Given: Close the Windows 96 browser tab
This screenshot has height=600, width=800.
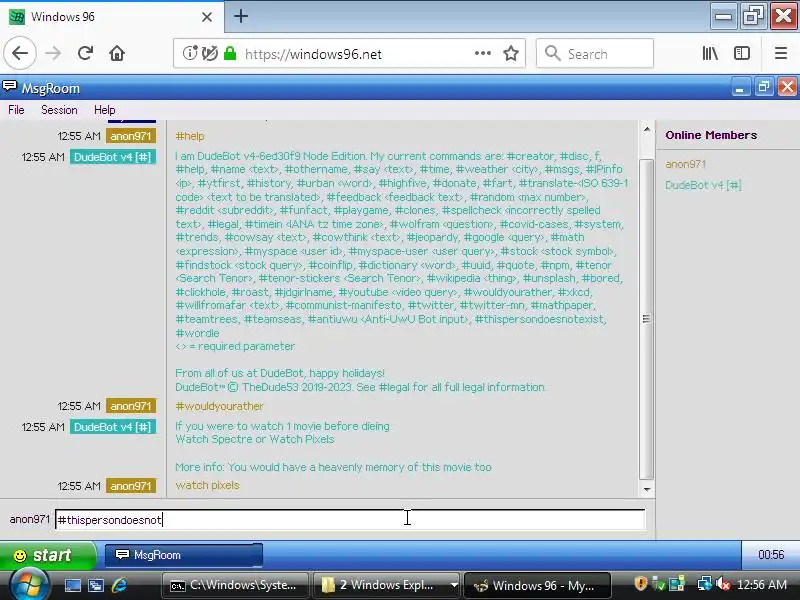Looking at the screenshot, I should (207, 17).
